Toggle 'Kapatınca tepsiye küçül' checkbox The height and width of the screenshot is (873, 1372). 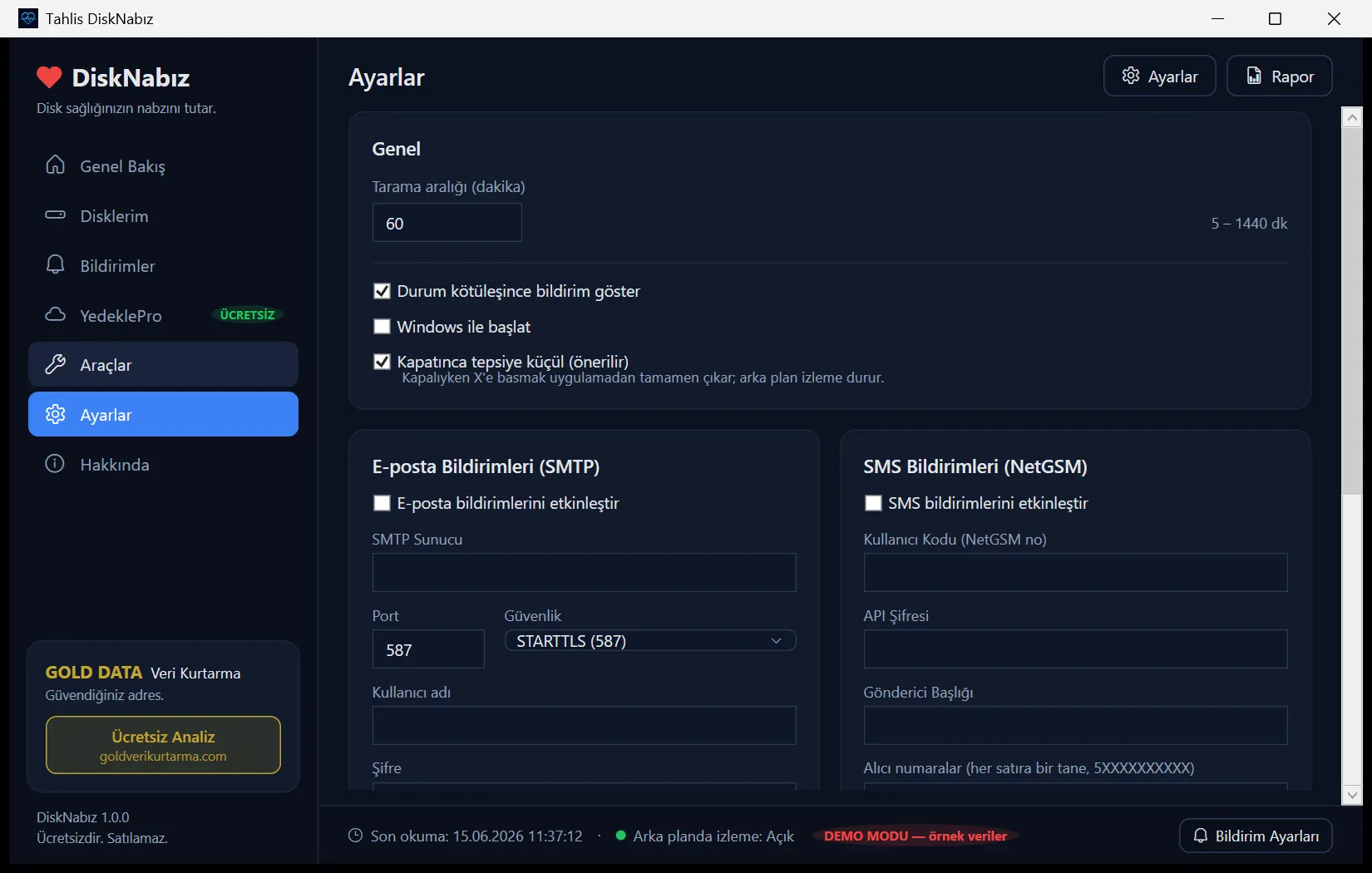(x=382, y=362)
